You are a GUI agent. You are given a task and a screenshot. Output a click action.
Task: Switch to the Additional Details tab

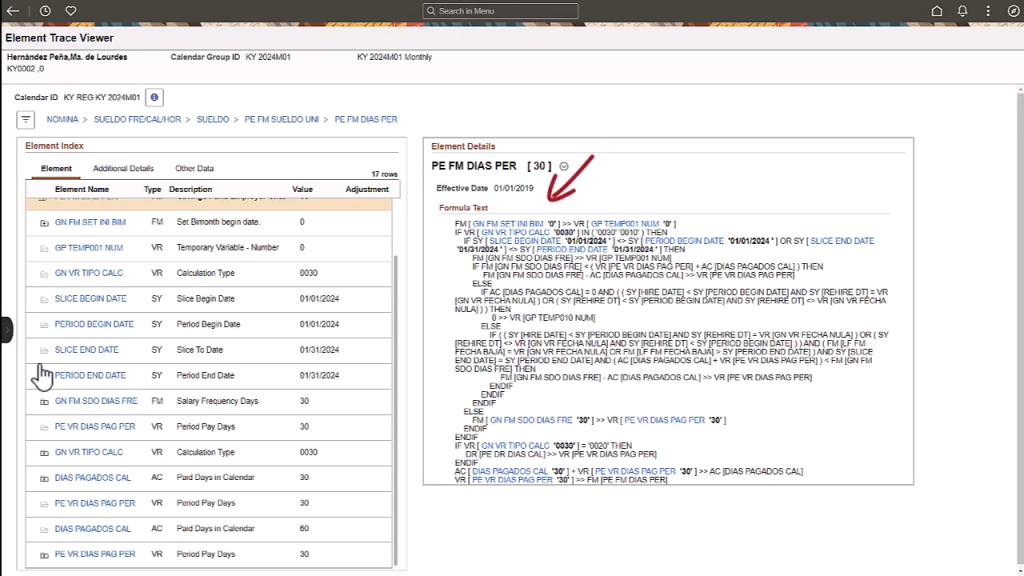click(x=123, y=169)
